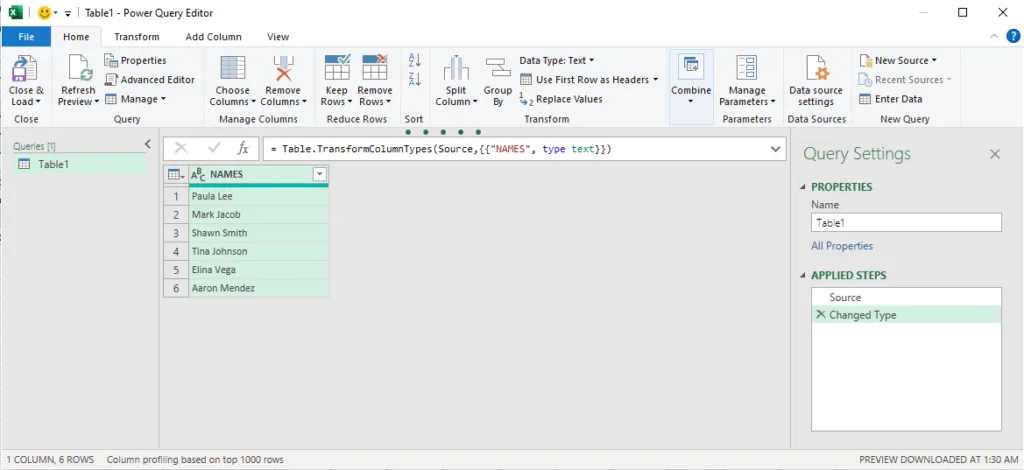Image resolution: width=1024 pixels, height=470 pixels.
Task: Select row number 4 header
Action: (x=176, y=251)
